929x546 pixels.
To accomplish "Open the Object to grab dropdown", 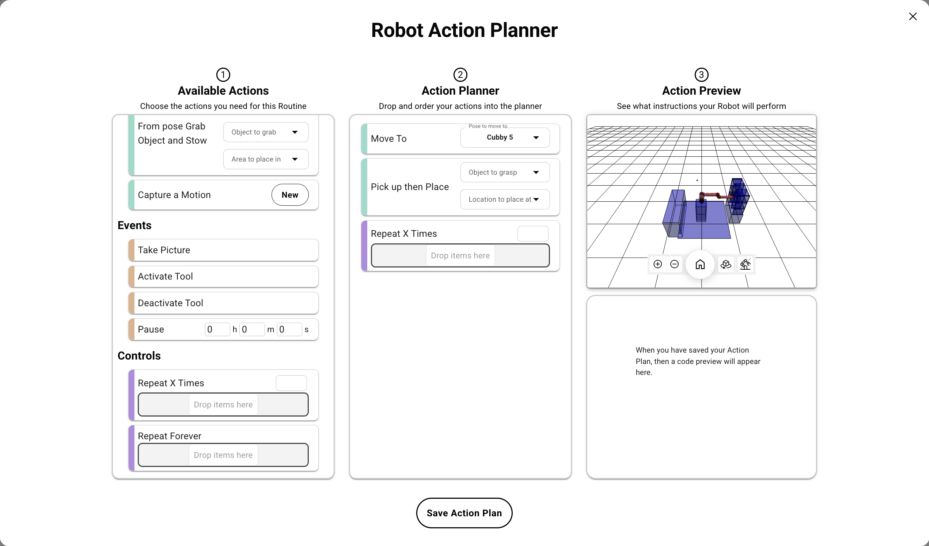I will 265,132.
